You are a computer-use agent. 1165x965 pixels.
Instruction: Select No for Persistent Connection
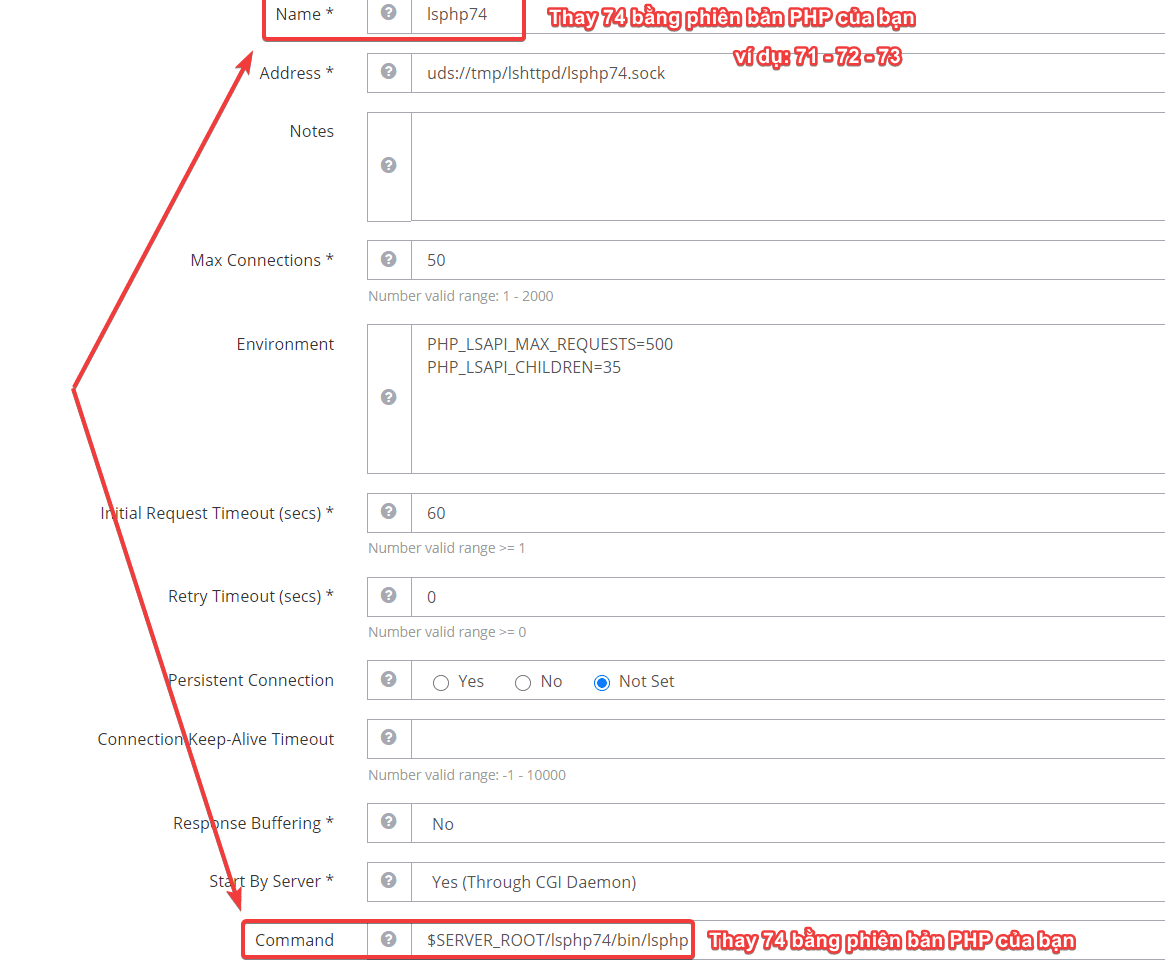pyautogui.click(x=523, y=682)
